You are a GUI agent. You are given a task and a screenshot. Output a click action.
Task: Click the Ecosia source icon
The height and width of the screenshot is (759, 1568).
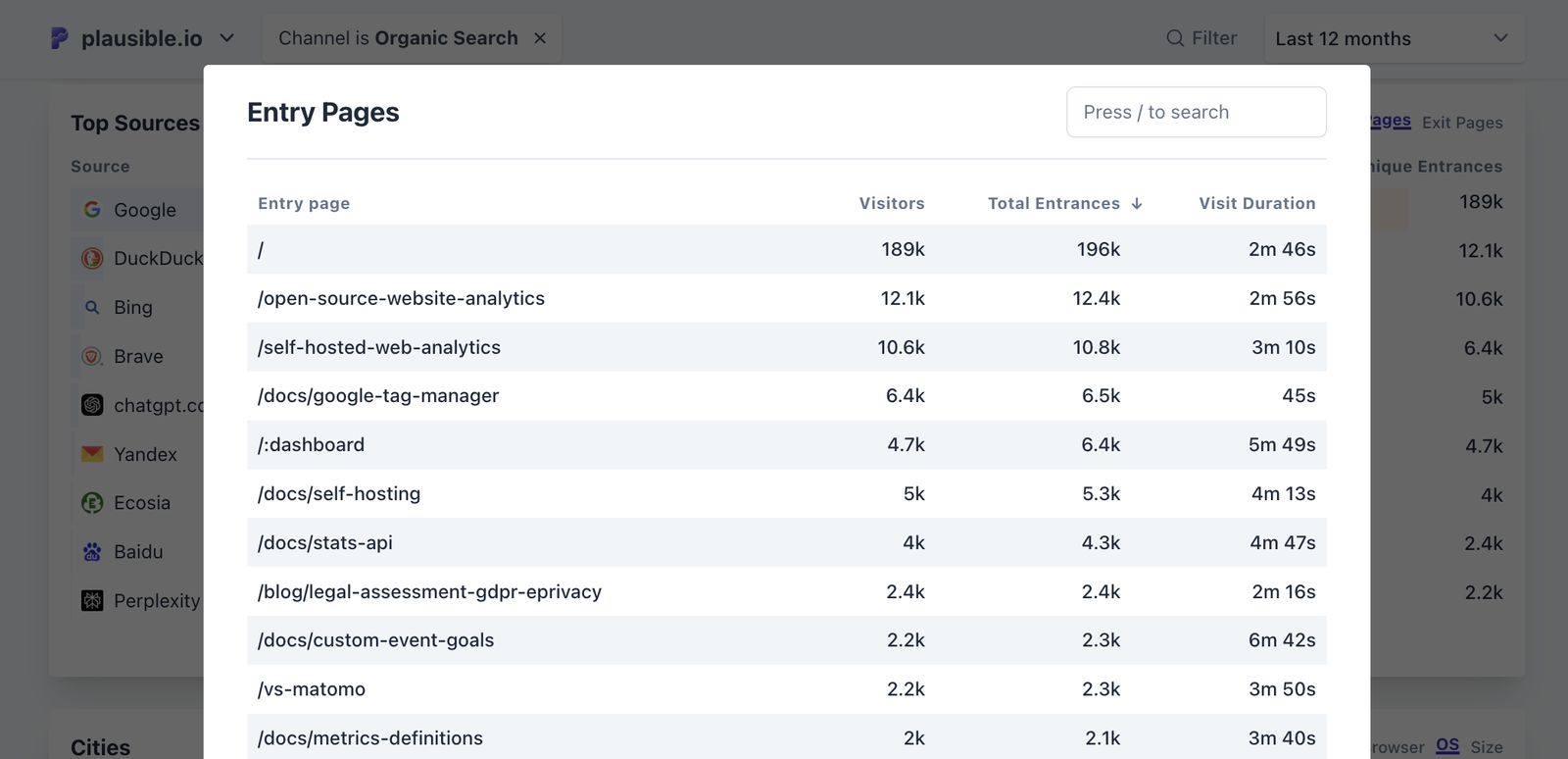[92, 503]
